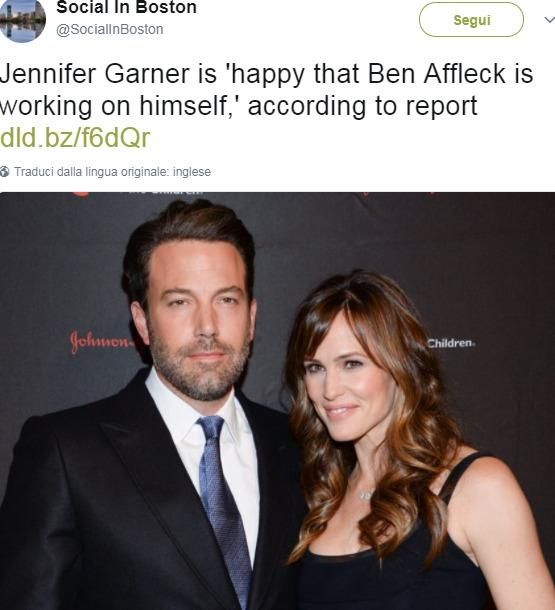Click the woman's black dress strap
Image resolution: width=555 pixels, height=610 pixels.
point(461,477)
